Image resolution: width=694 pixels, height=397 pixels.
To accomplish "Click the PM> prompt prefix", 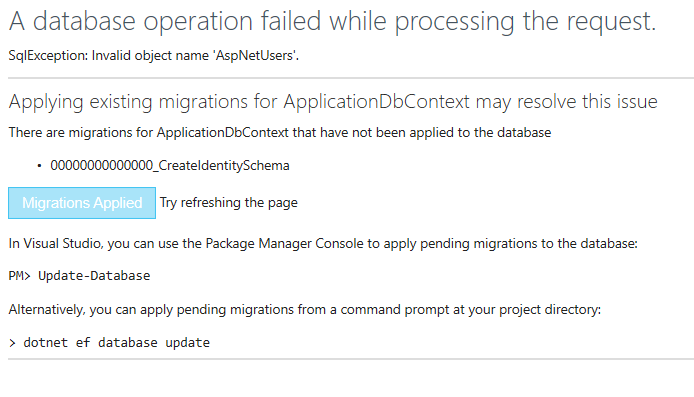I will [x=19, y=276].
